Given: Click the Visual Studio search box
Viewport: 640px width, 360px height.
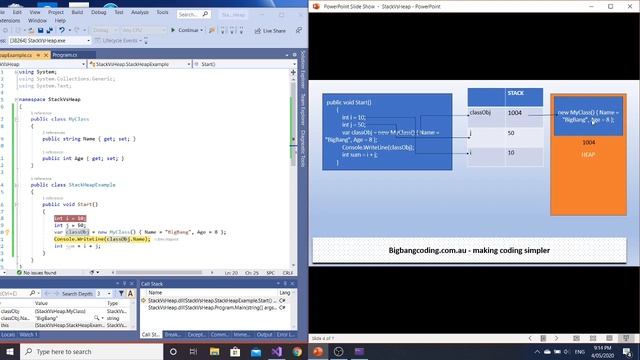Looking at the screenshot, I should [x=193, y=14].
